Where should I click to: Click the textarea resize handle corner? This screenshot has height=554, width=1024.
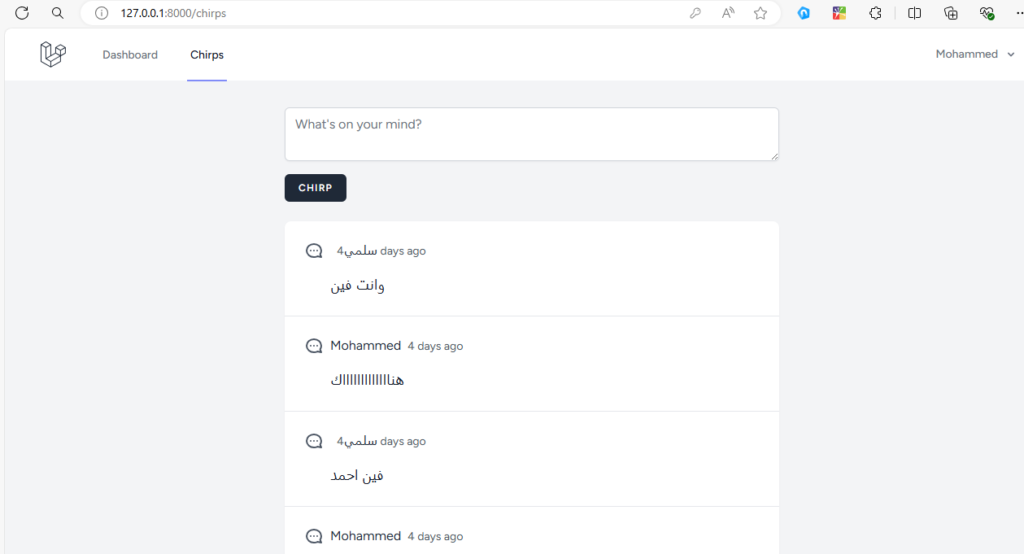tap(775, 156)
